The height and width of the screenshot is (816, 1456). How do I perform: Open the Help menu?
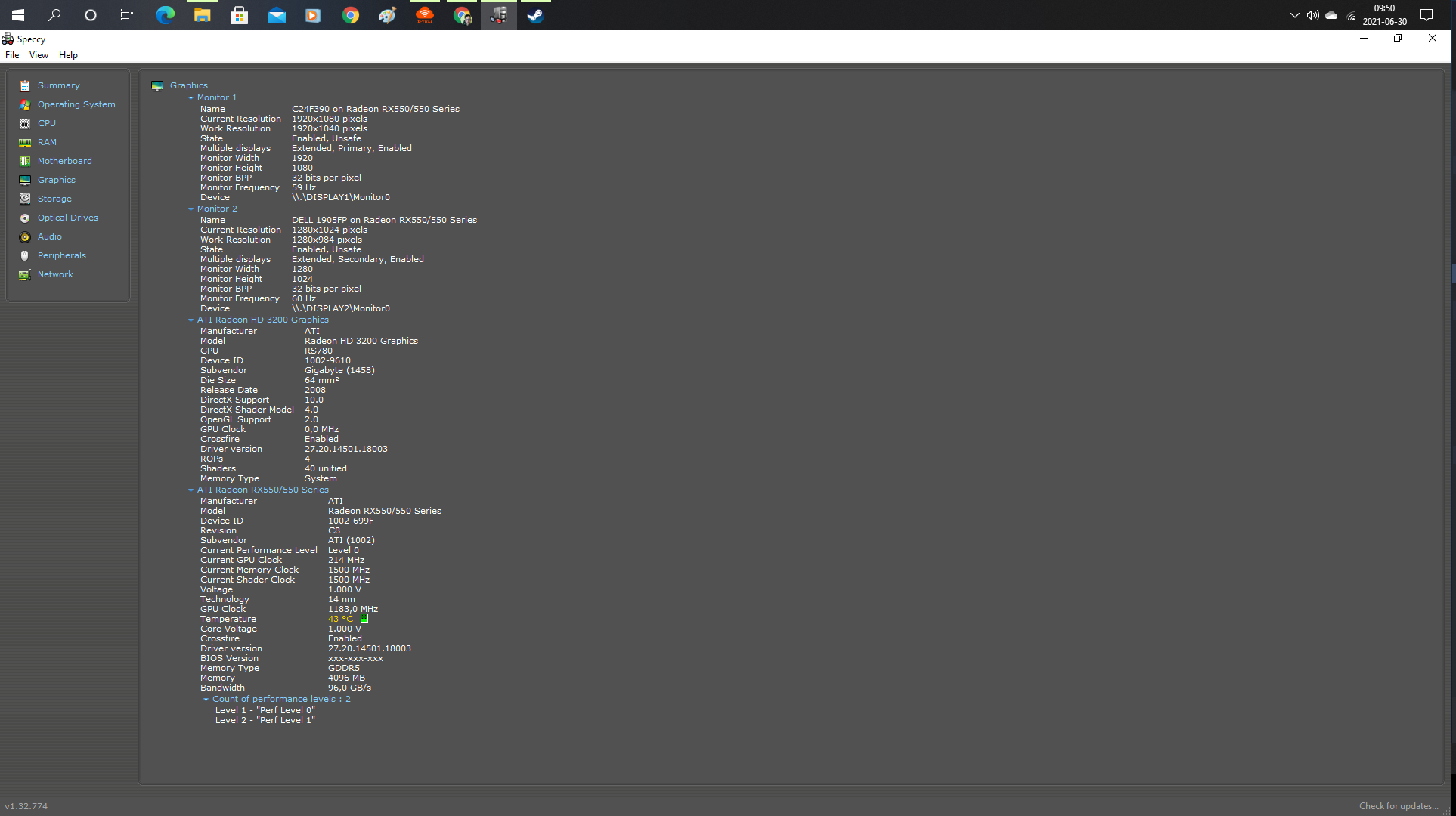coord(68,55)
